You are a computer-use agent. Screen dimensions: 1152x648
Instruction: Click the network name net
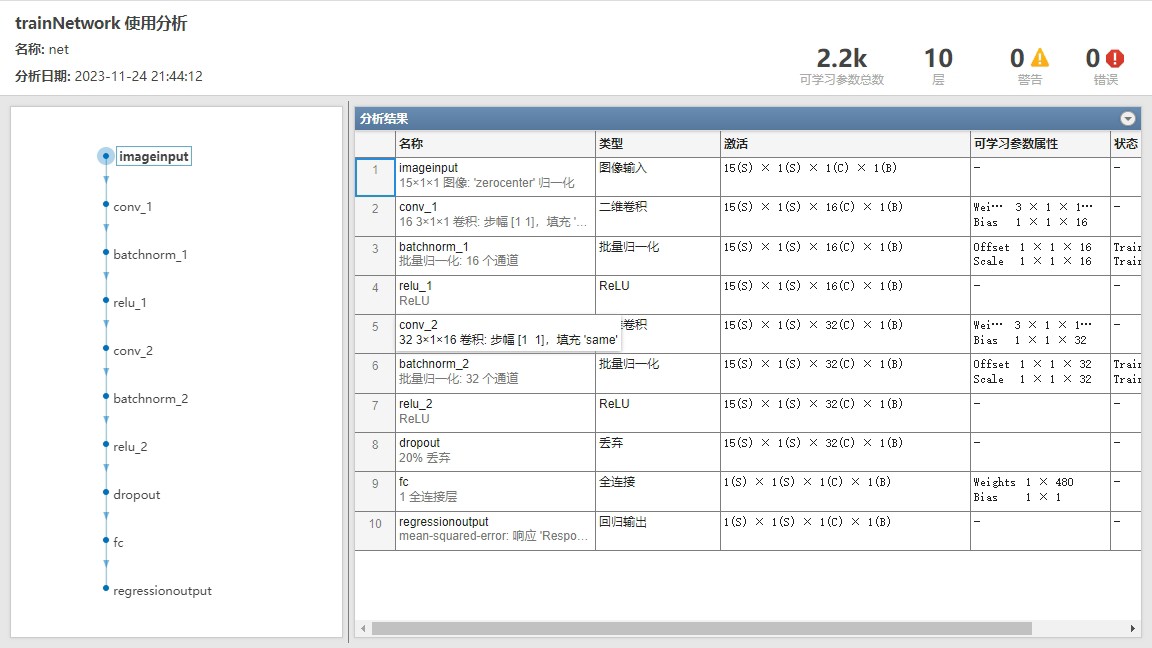coord(59,49)
